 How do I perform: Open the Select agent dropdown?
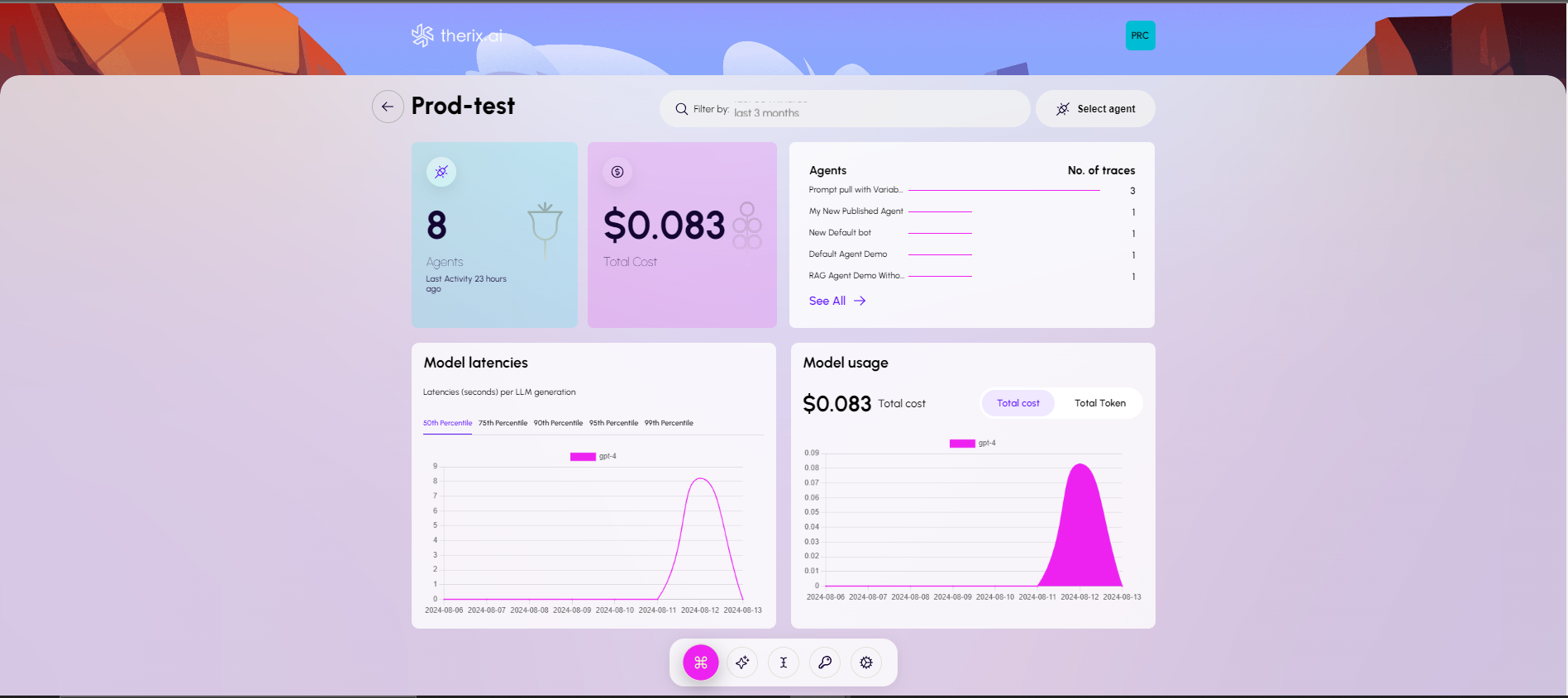point(1095,109)
